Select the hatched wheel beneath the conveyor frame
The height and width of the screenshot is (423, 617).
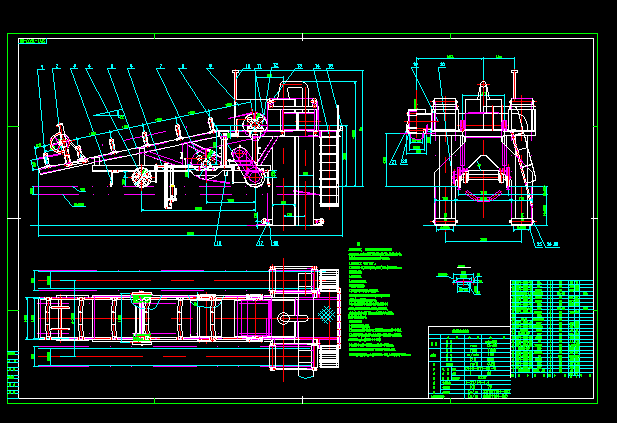[x=141, y=177]
